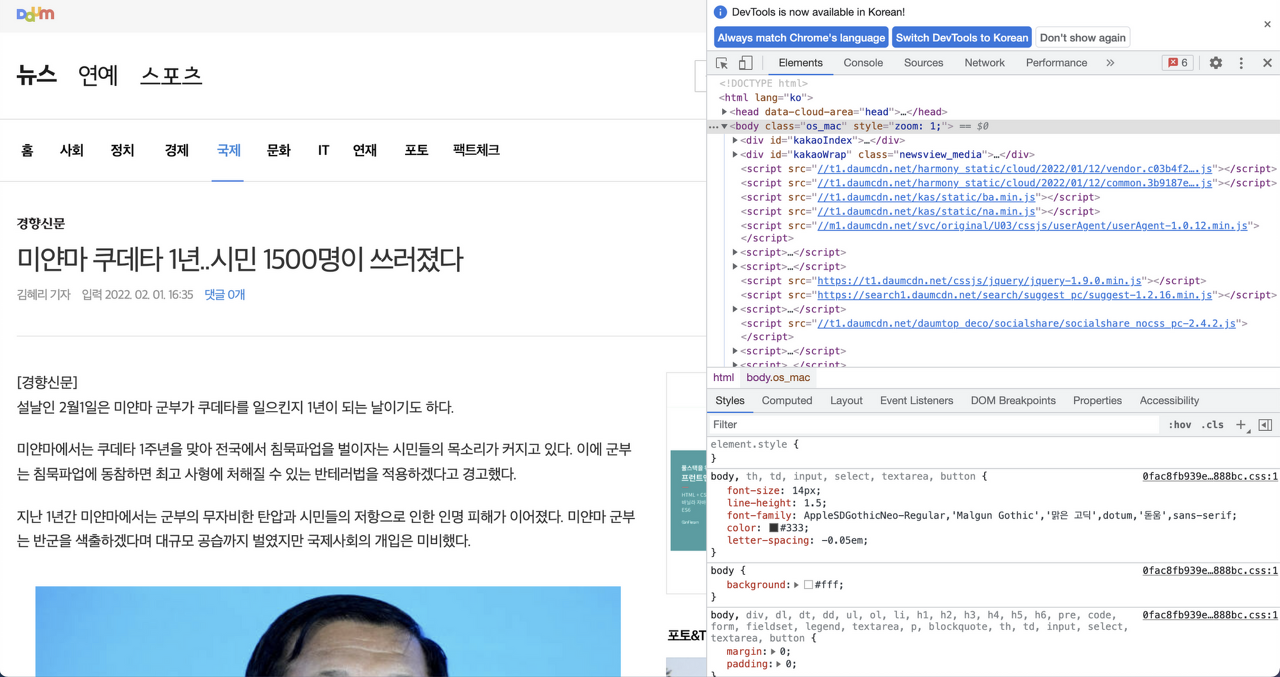The image size is (1280, 677).
Task: Go to the IT news category
Action: [323, 151]
